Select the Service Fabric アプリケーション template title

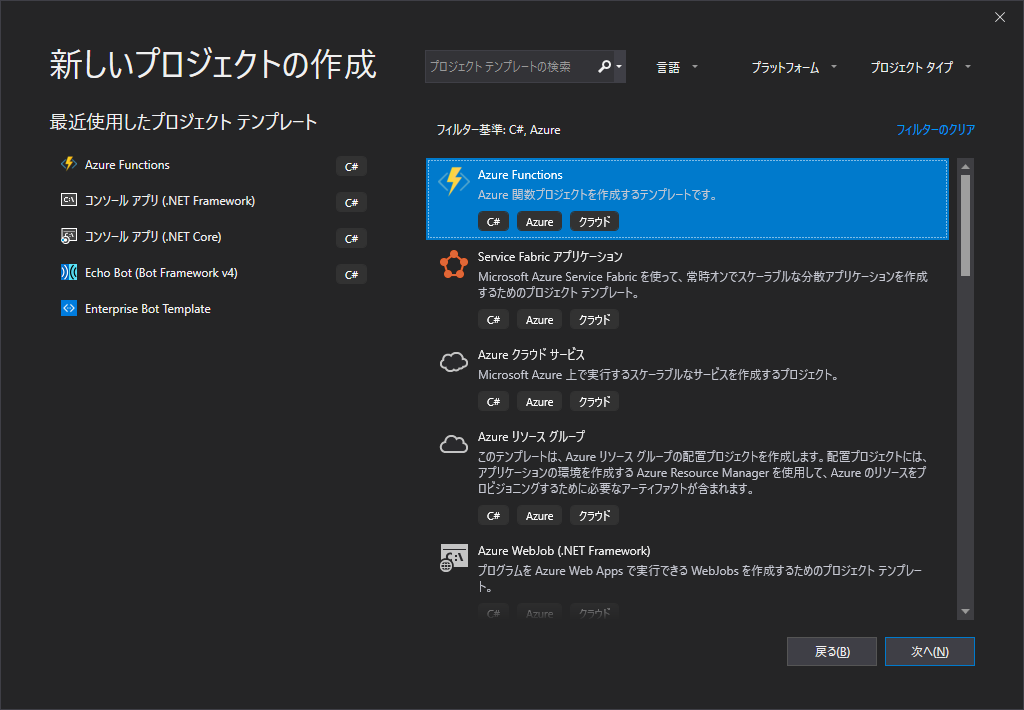click(550, 256)
